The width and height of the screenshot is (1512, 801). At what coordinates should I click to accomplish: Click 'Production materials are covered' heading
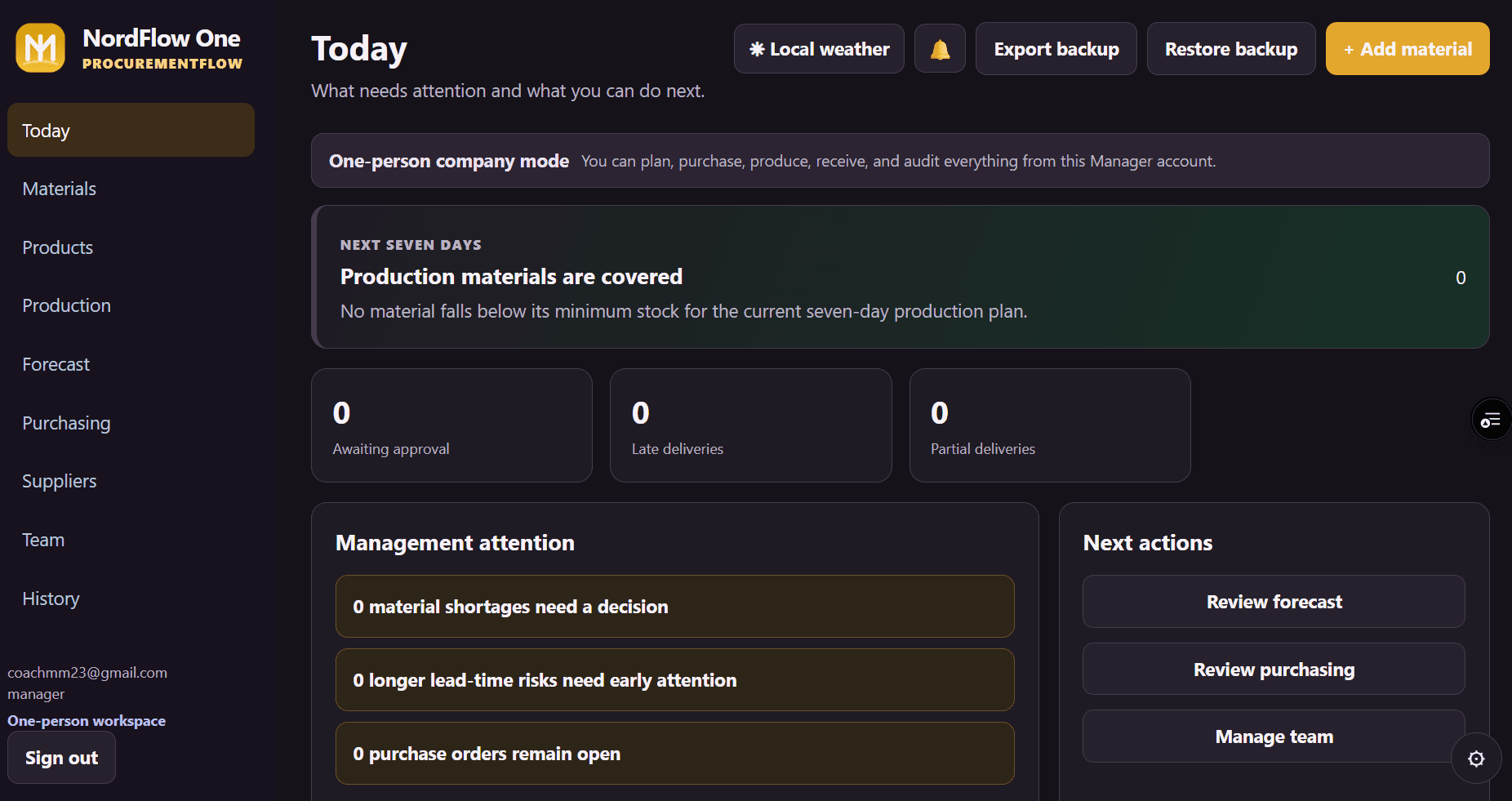pyautogui.click(x=511, y=277)
